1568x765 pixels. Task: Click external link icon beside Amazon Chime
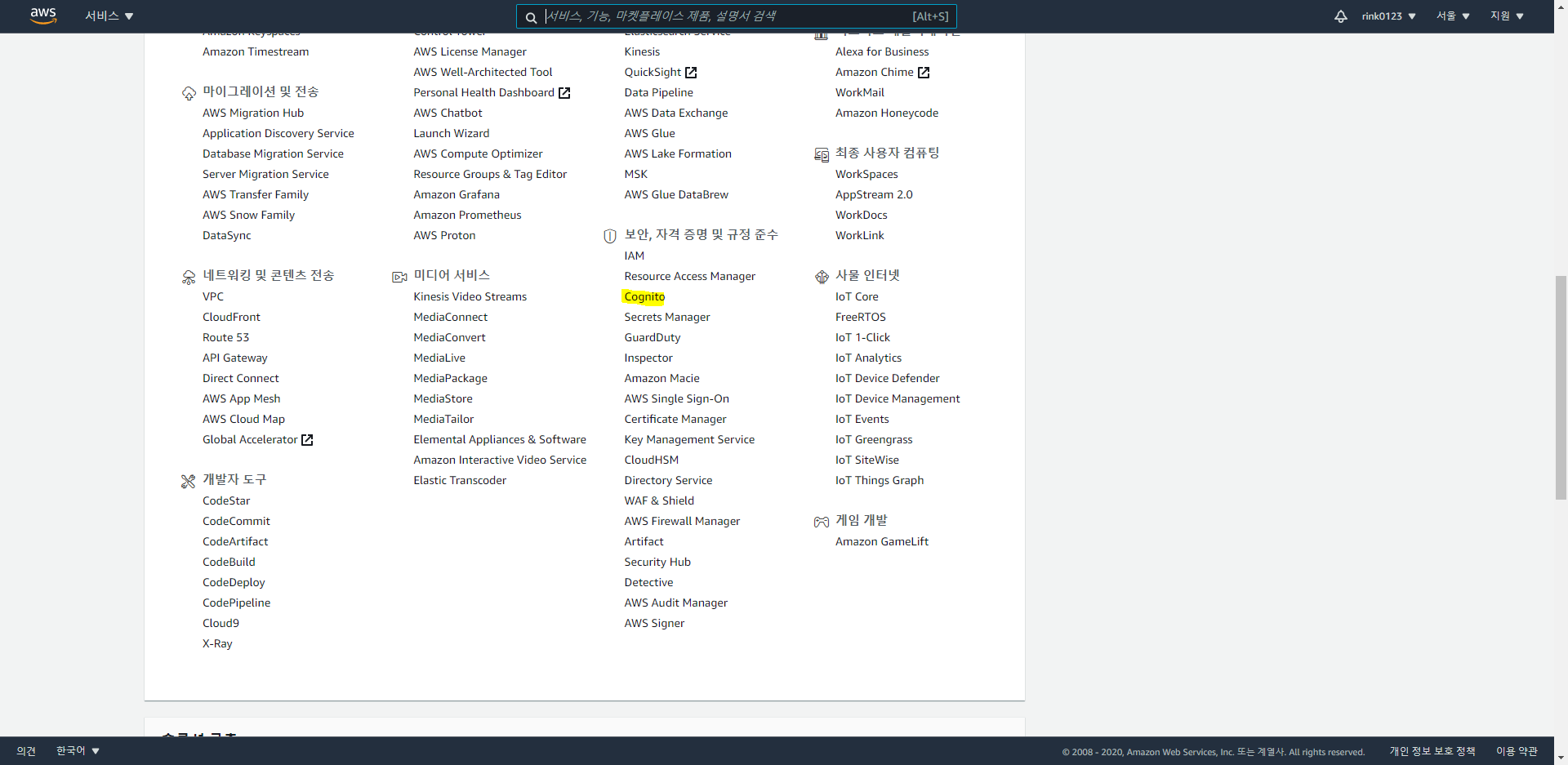click(x=924, y=73)
